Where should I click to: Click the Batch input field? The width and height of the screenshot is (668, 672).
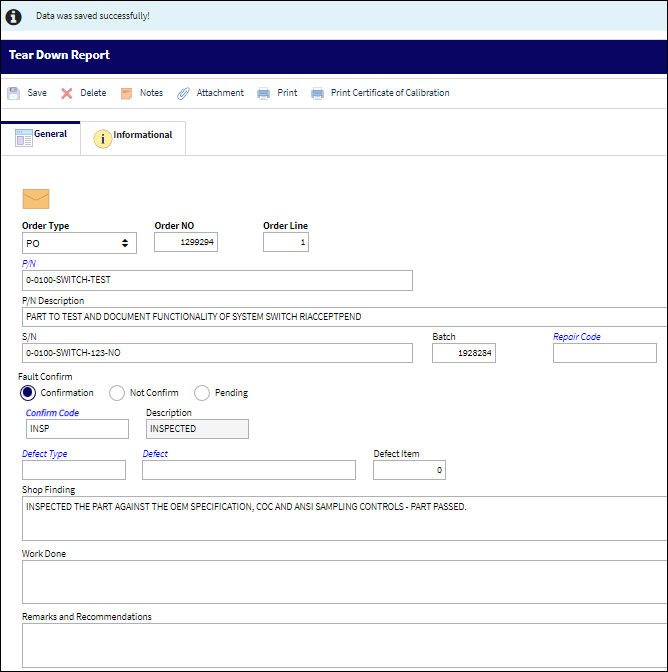point(464,353)
